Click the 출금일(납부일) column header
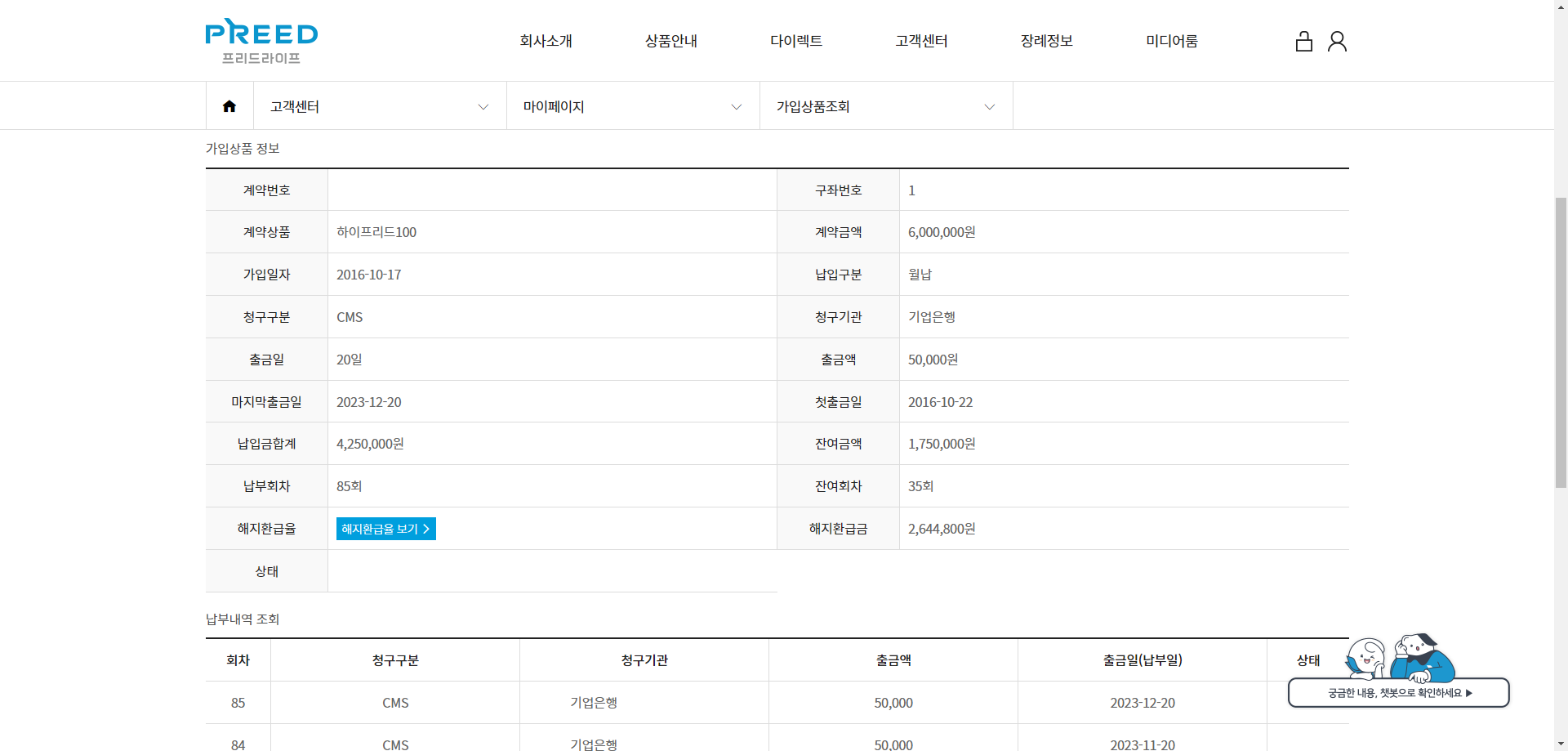 point(1143,660)
